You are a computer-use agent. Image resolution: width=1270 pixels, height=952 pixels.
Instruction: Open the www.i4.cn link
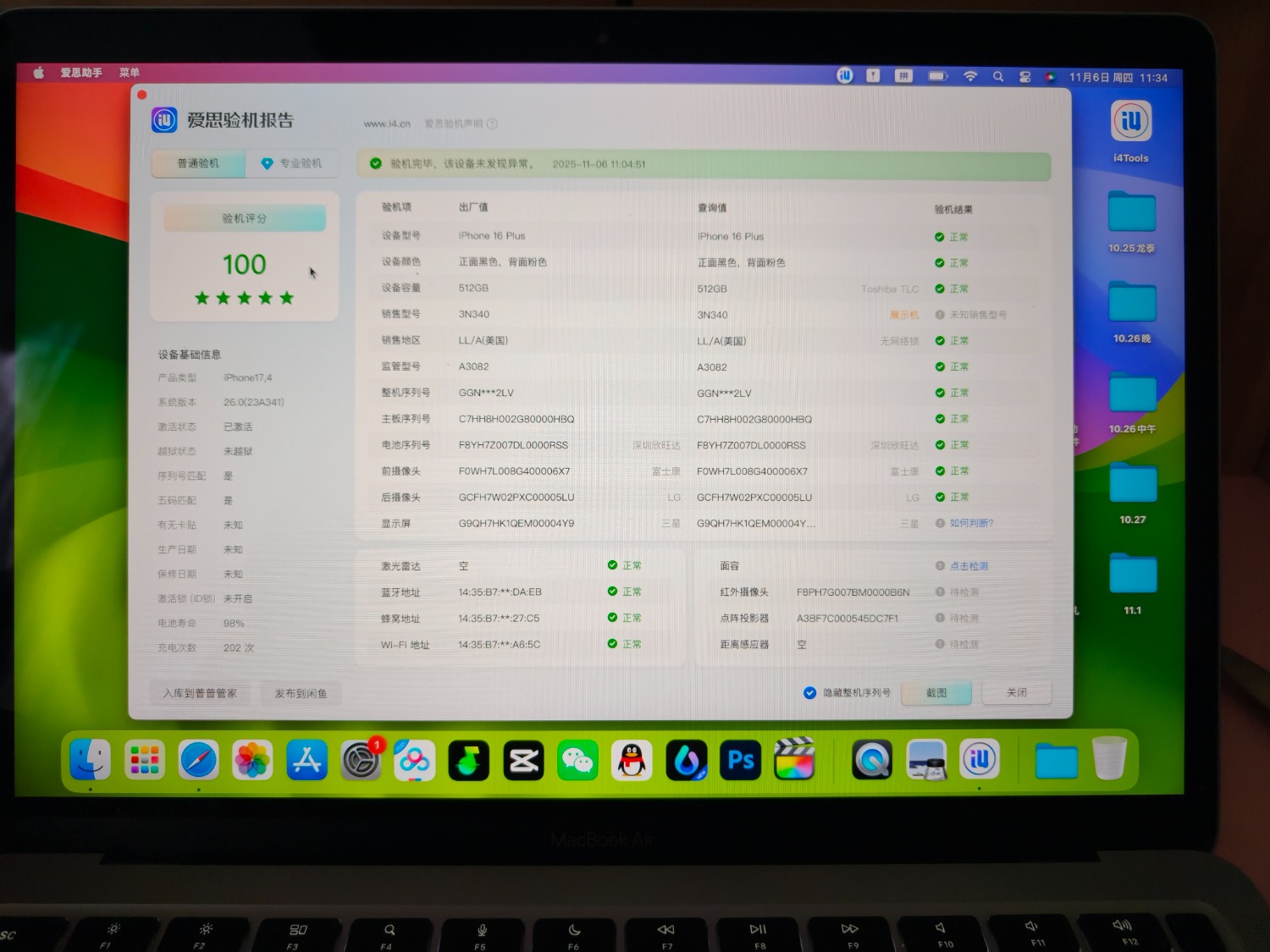387,124
